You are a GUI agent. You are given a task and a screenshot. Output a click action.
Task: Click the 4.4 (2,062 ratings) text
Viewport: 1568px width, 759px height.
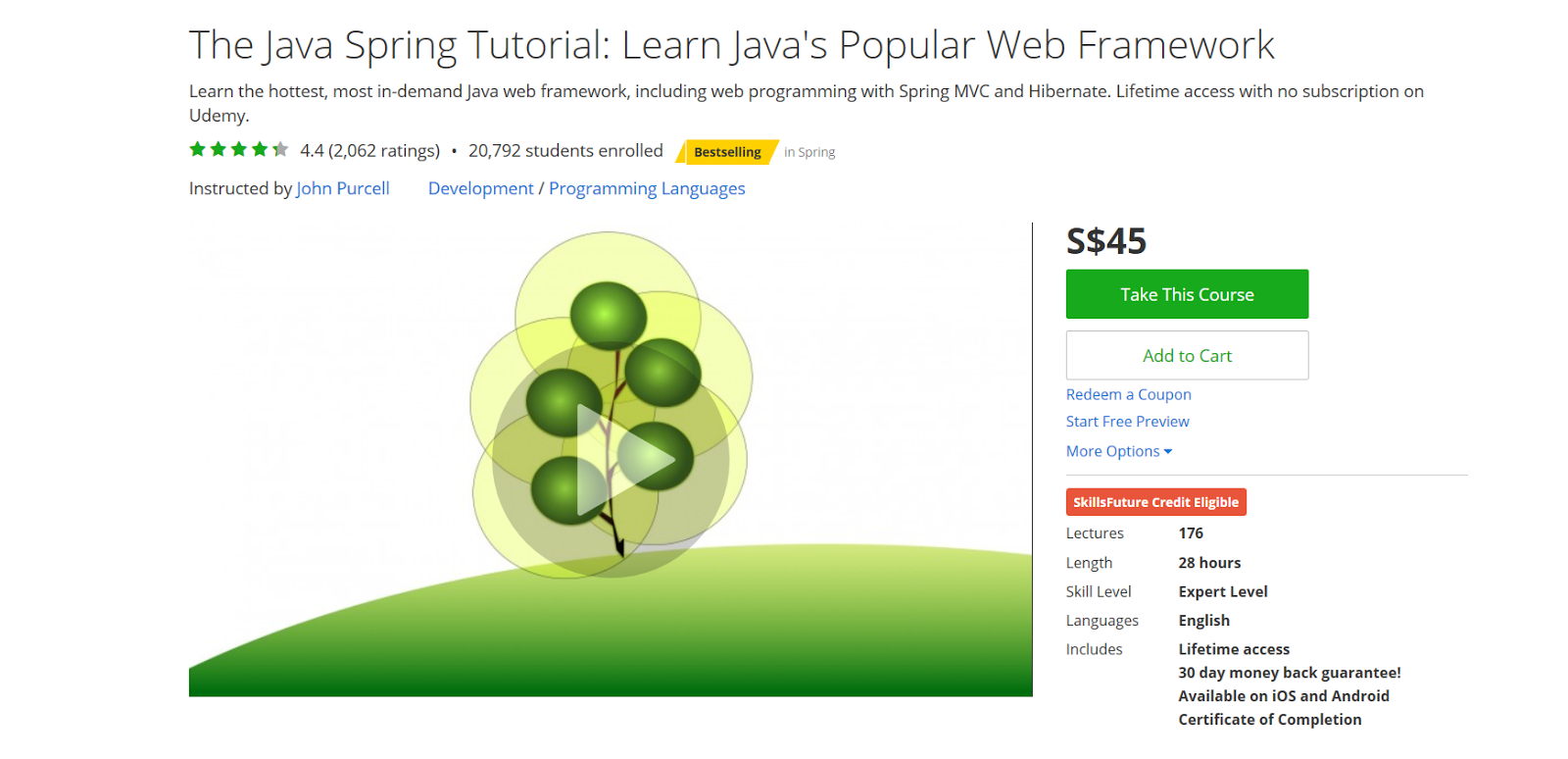pyautogui.click(x=369, y=151)
